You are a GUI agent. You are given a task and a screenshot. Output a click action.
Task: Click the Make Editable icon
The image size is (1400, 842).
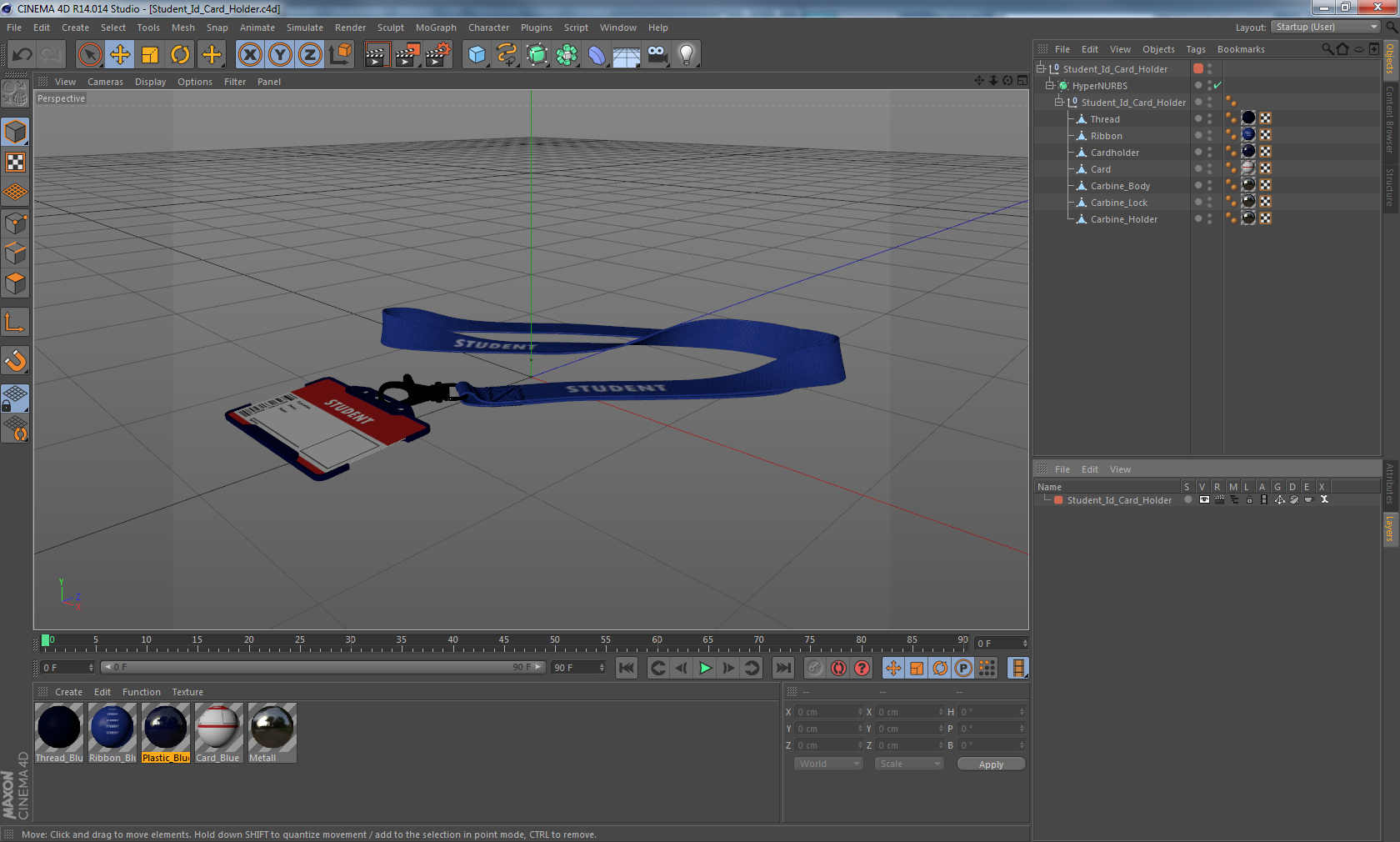[x=15, y=93]
